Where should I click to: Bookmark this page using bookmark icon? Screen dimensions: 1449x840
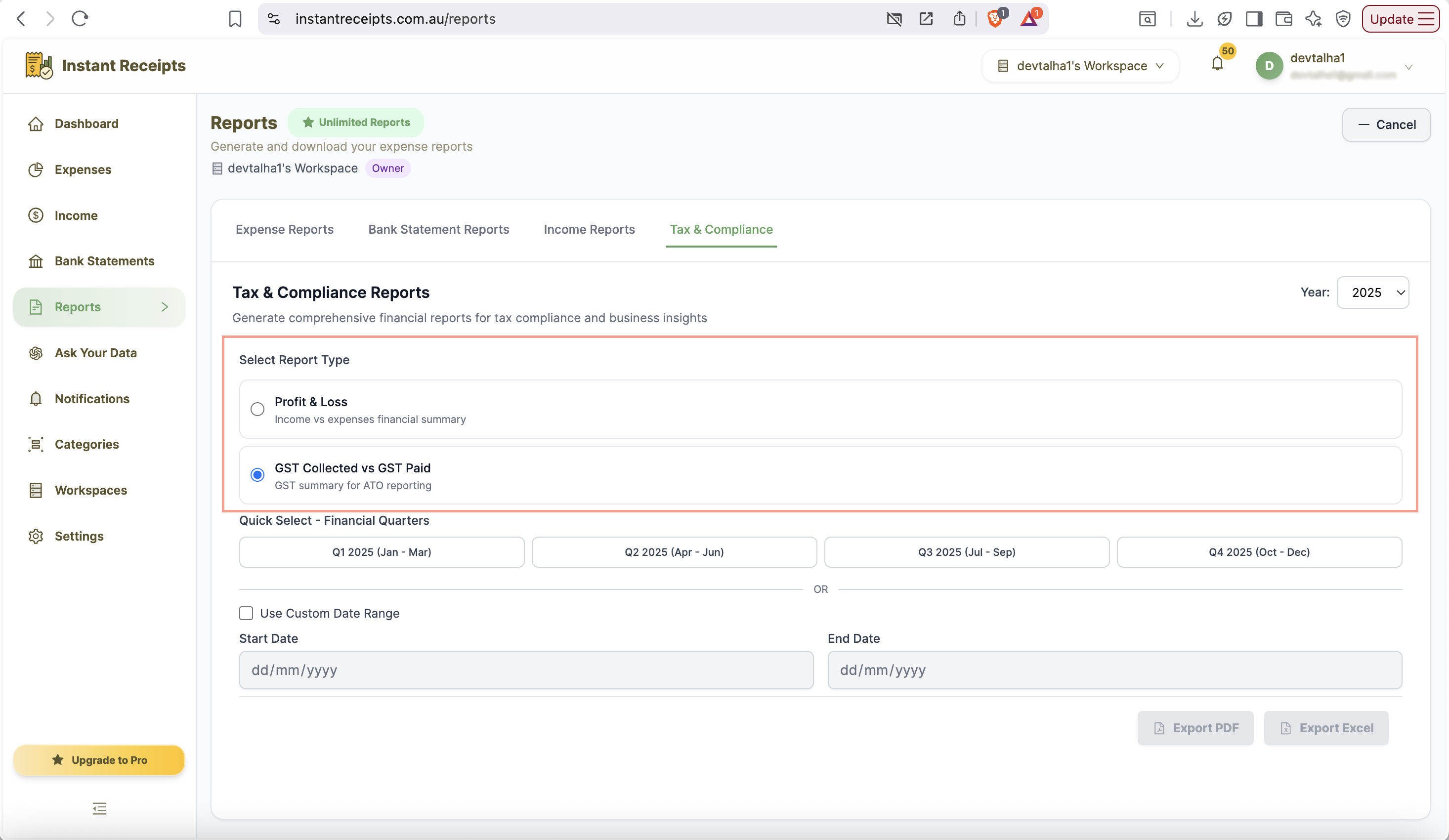coord(235,19)
